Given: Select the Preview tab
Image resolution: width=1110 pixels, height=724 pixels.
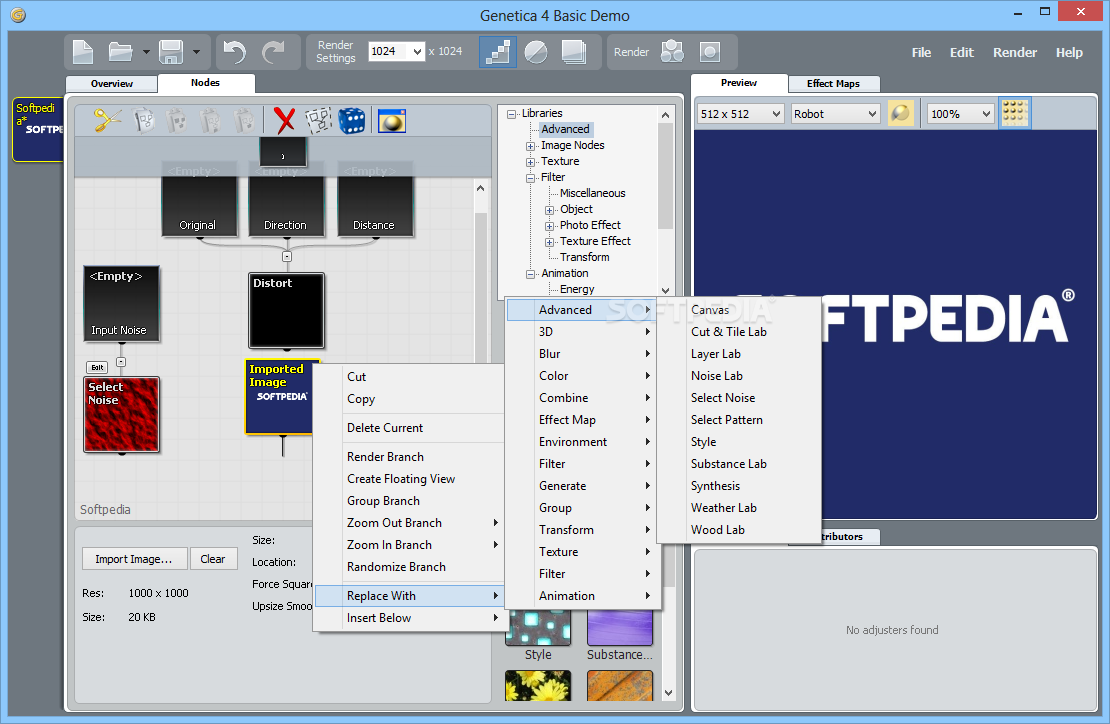Looking at the screenshot, I should click(738, 83).
